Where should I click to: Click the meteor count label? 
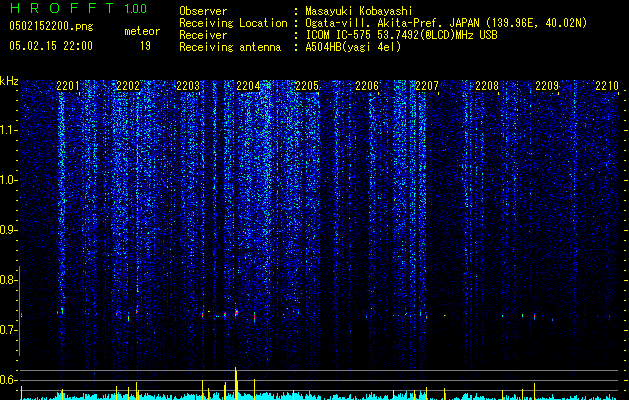(142, 31)
